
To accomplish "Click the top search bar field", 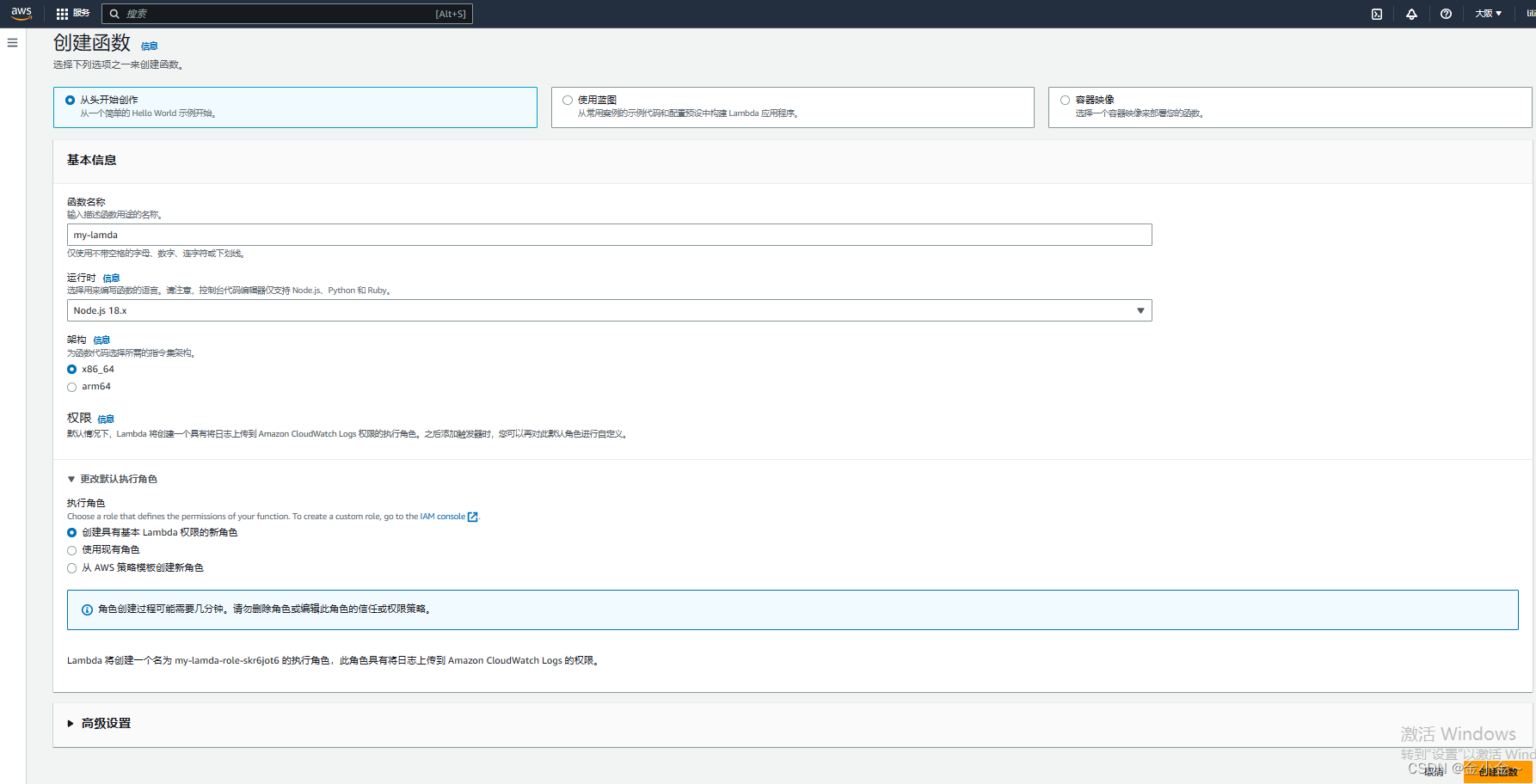I will click(x=287, y=14).
